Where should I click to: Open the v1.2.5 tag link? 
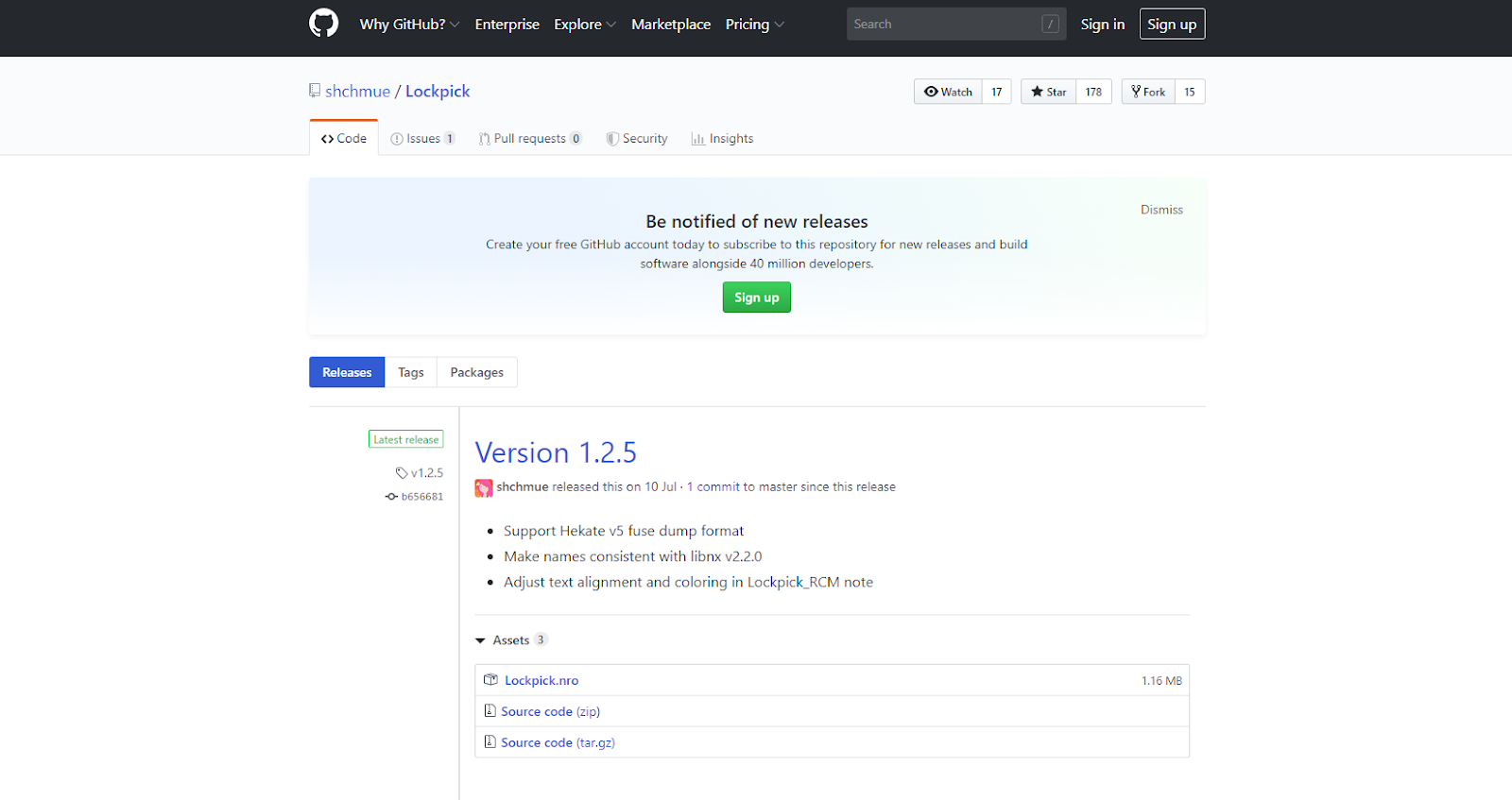tap(427, 473)
